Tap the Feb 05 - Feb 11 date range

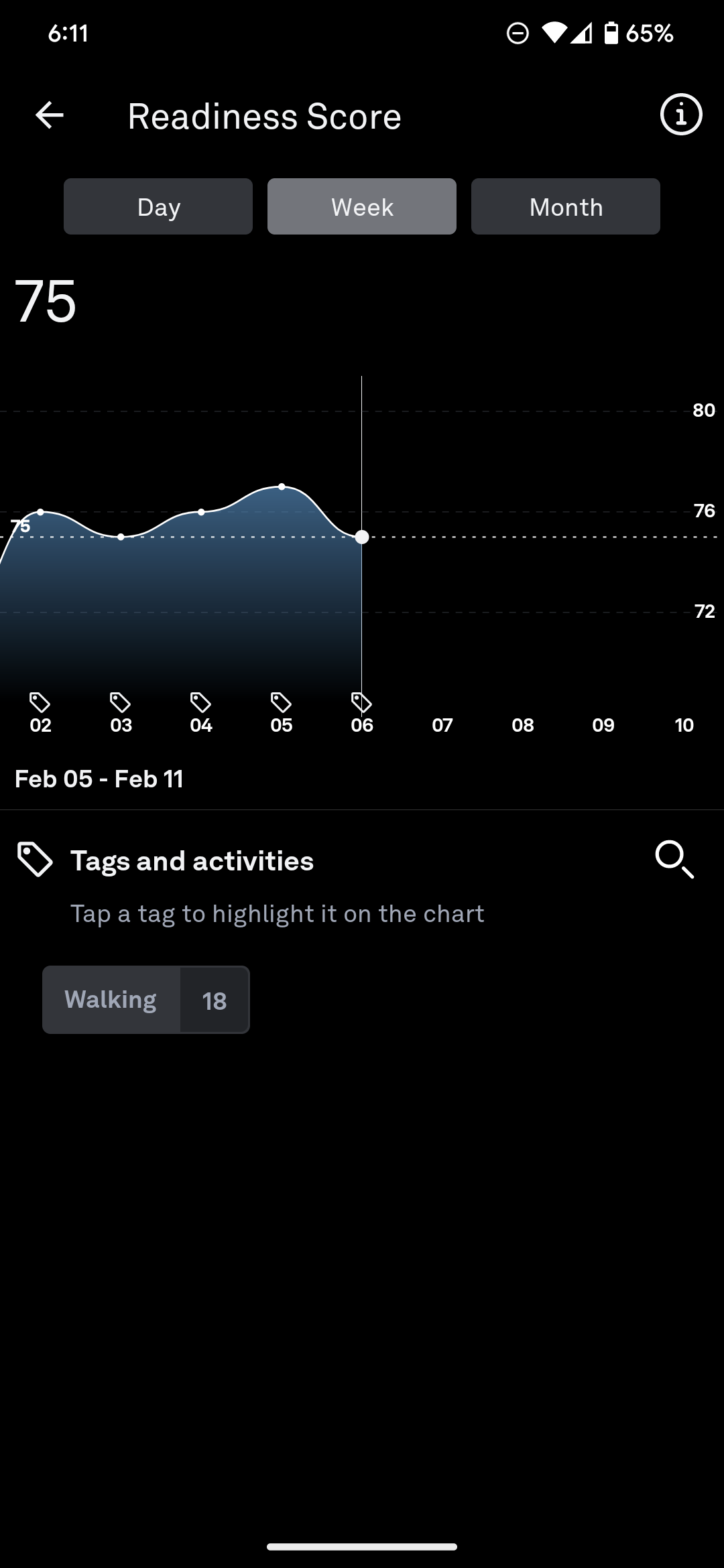[x=99, y=779]
